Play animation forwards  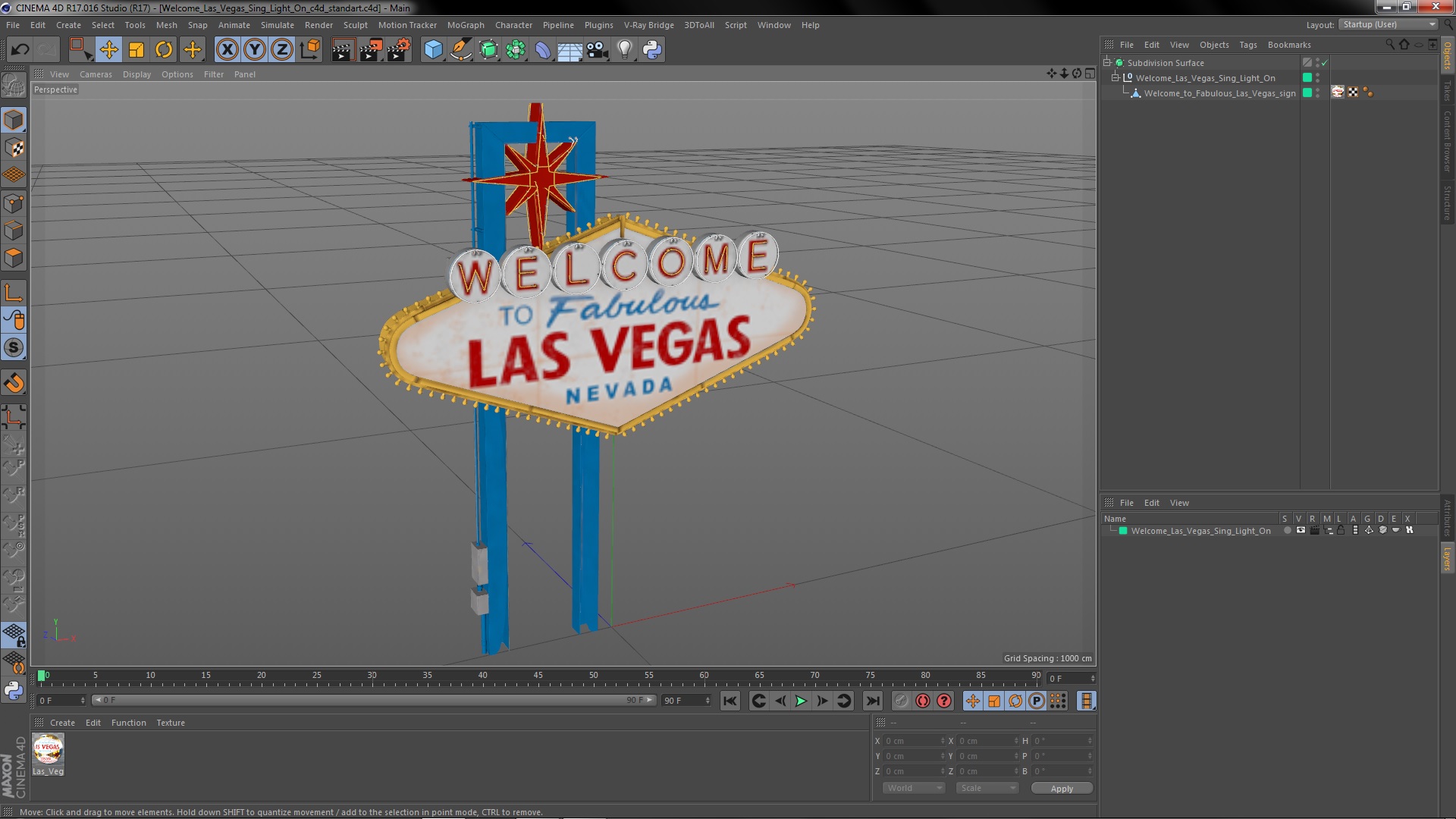[801, 701]
